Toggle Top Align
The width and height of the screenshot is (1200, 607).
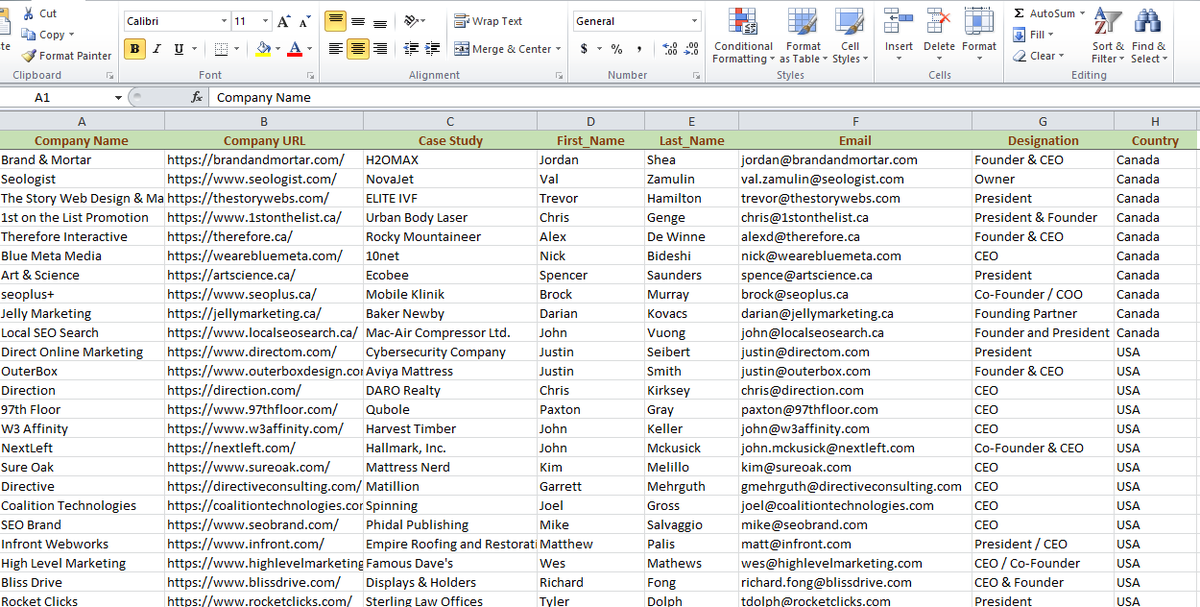coord(336,21)
